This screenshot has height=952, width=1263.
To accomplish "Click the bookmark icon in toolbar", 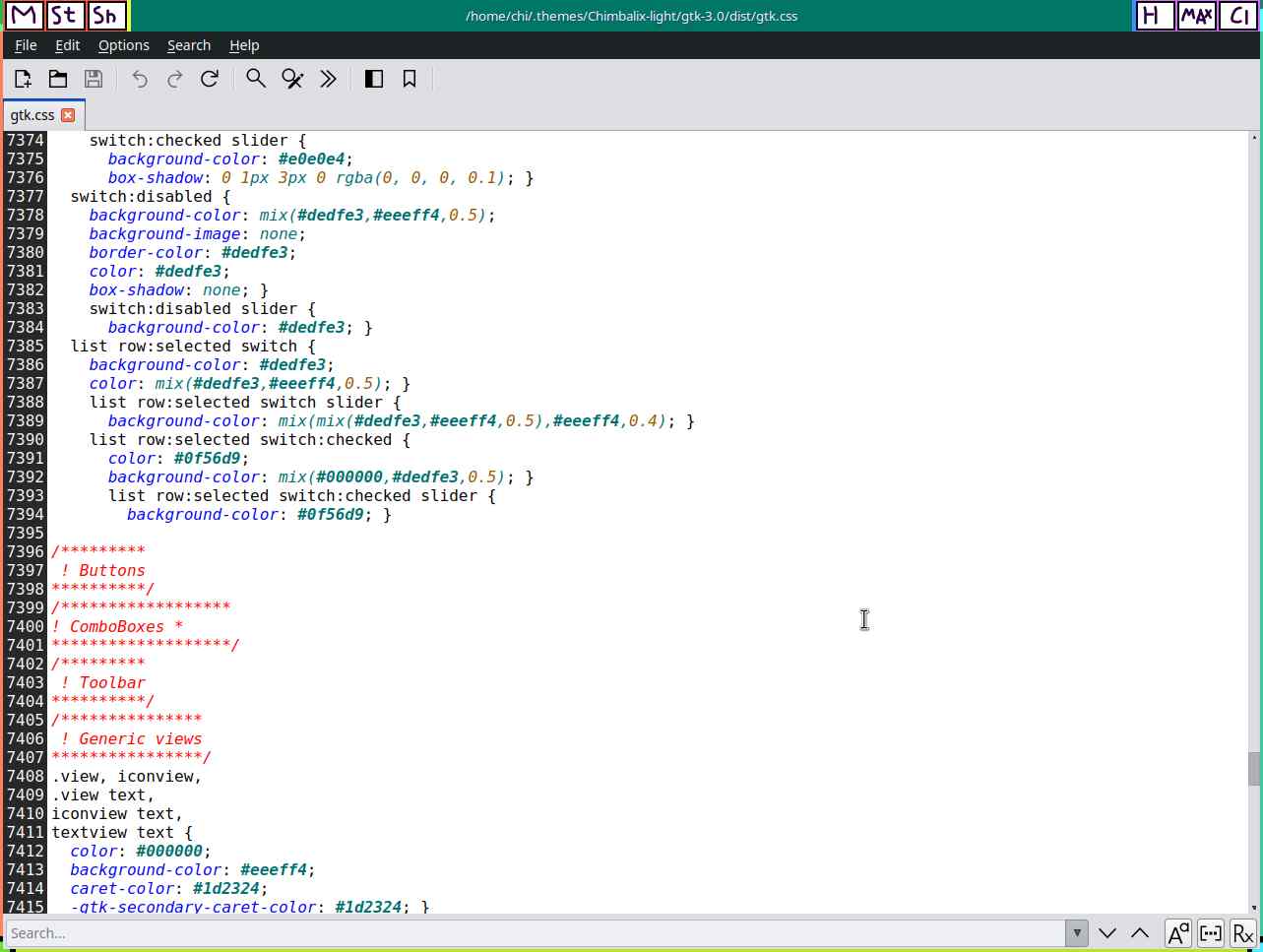I will click(x=410, y=79).
